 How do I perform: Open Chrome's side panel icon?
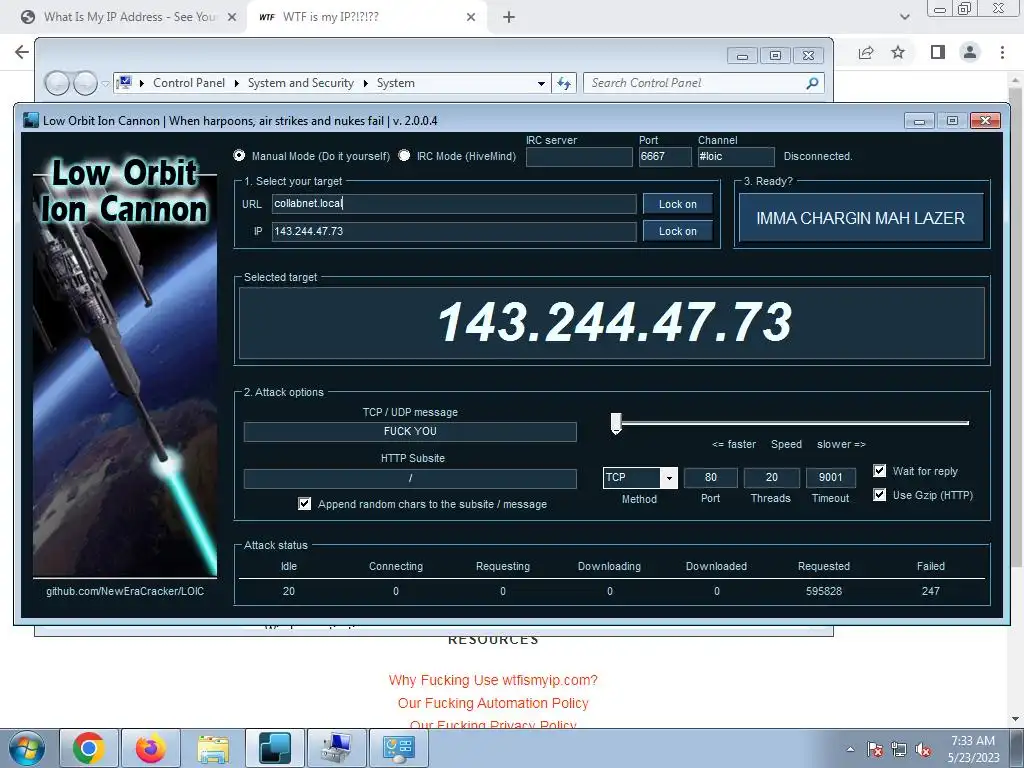click(x=938, y=52)
